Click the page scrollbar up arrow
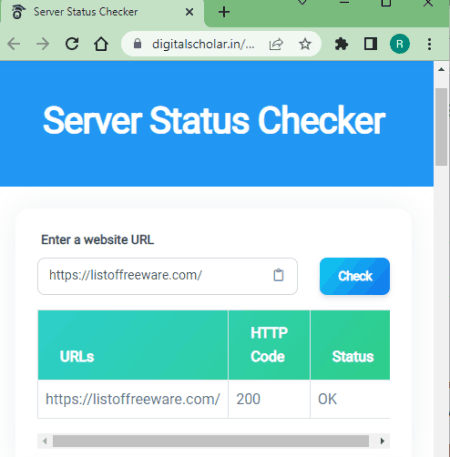The height and width of the screenshot is (457, 450). [x=441, y=69]
